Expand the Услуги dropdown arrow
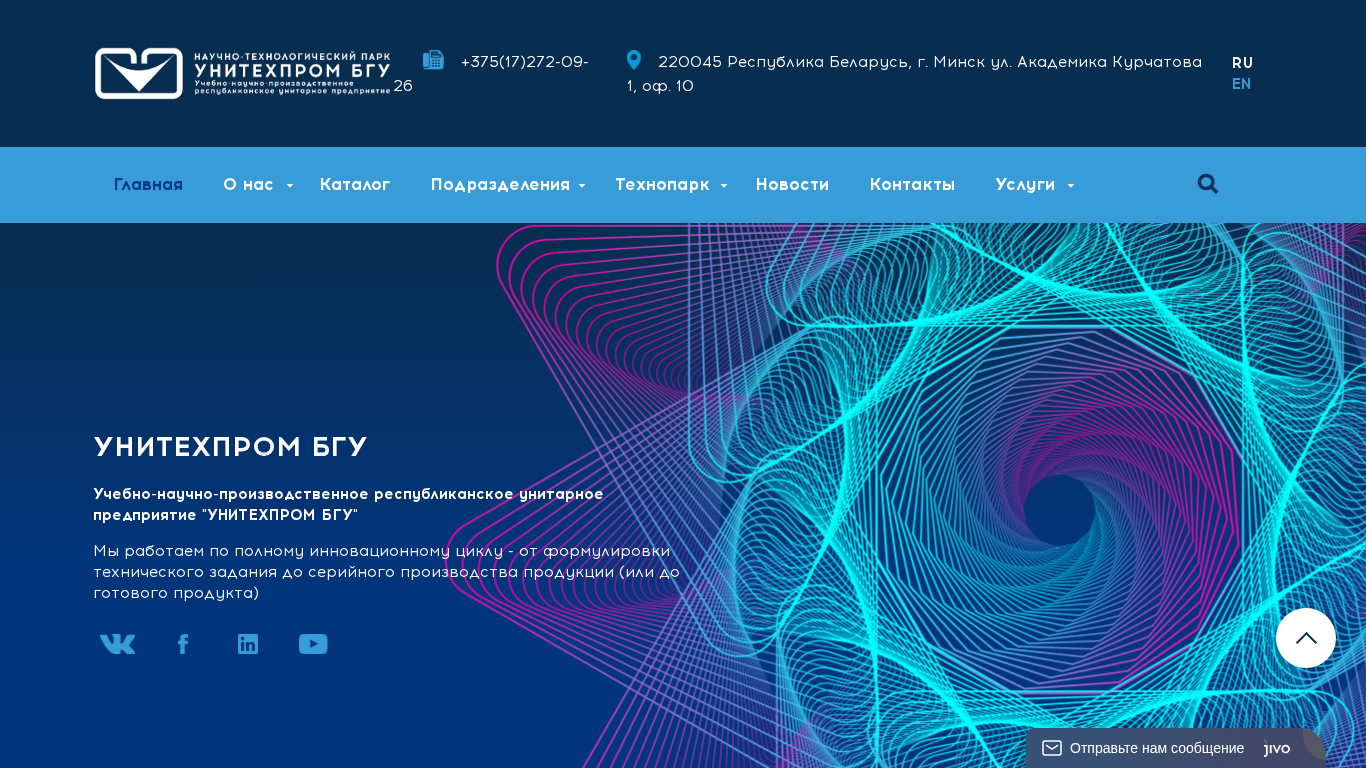This screenshot has height=768, width=1366. pyautogui.click(x=1071, y=186)
